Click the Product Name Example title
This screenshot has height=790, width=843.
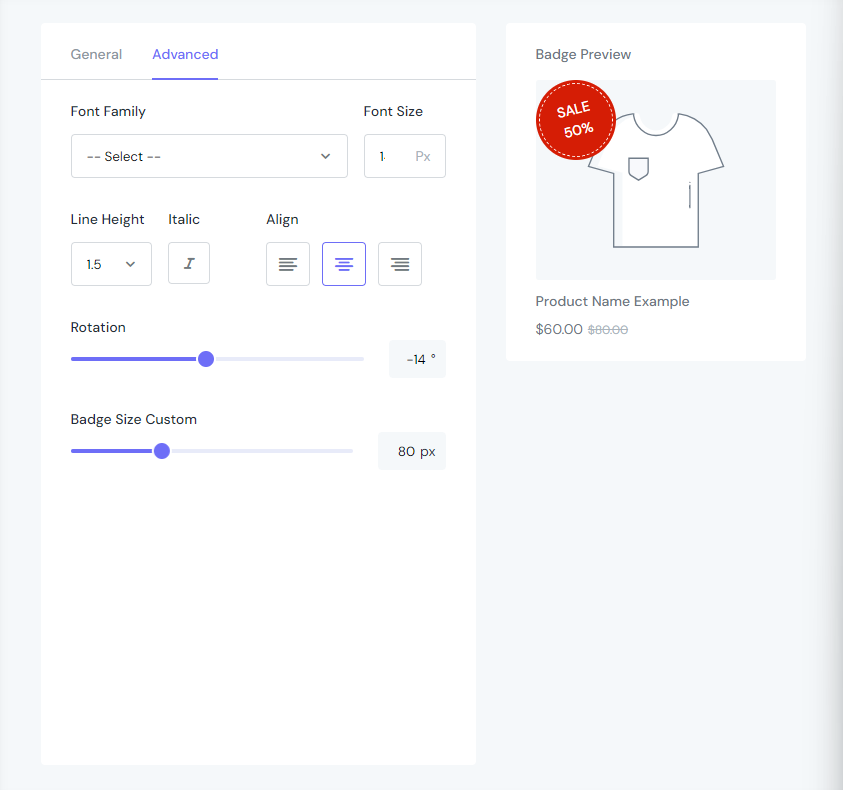(612, 301)
